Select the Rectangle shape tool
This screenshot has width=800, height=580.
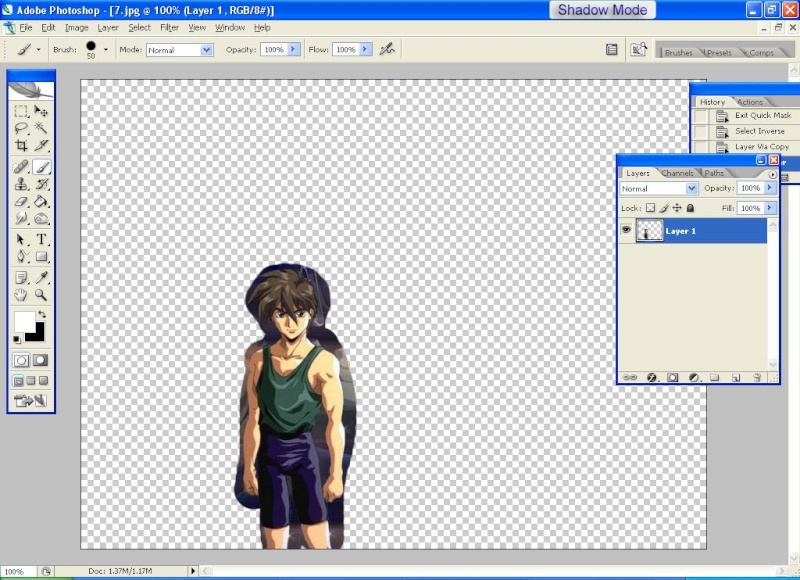[x=41, y=256]
